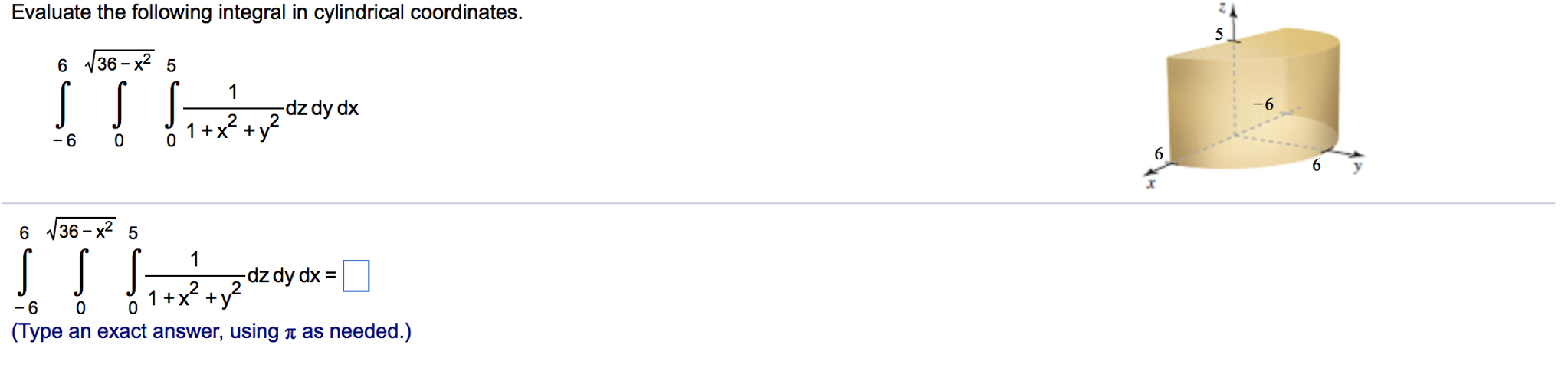The height and width of the screenshot is (378, 1568).
Task: Click the 6 label beside the x axis
Action: point(1159,154)
